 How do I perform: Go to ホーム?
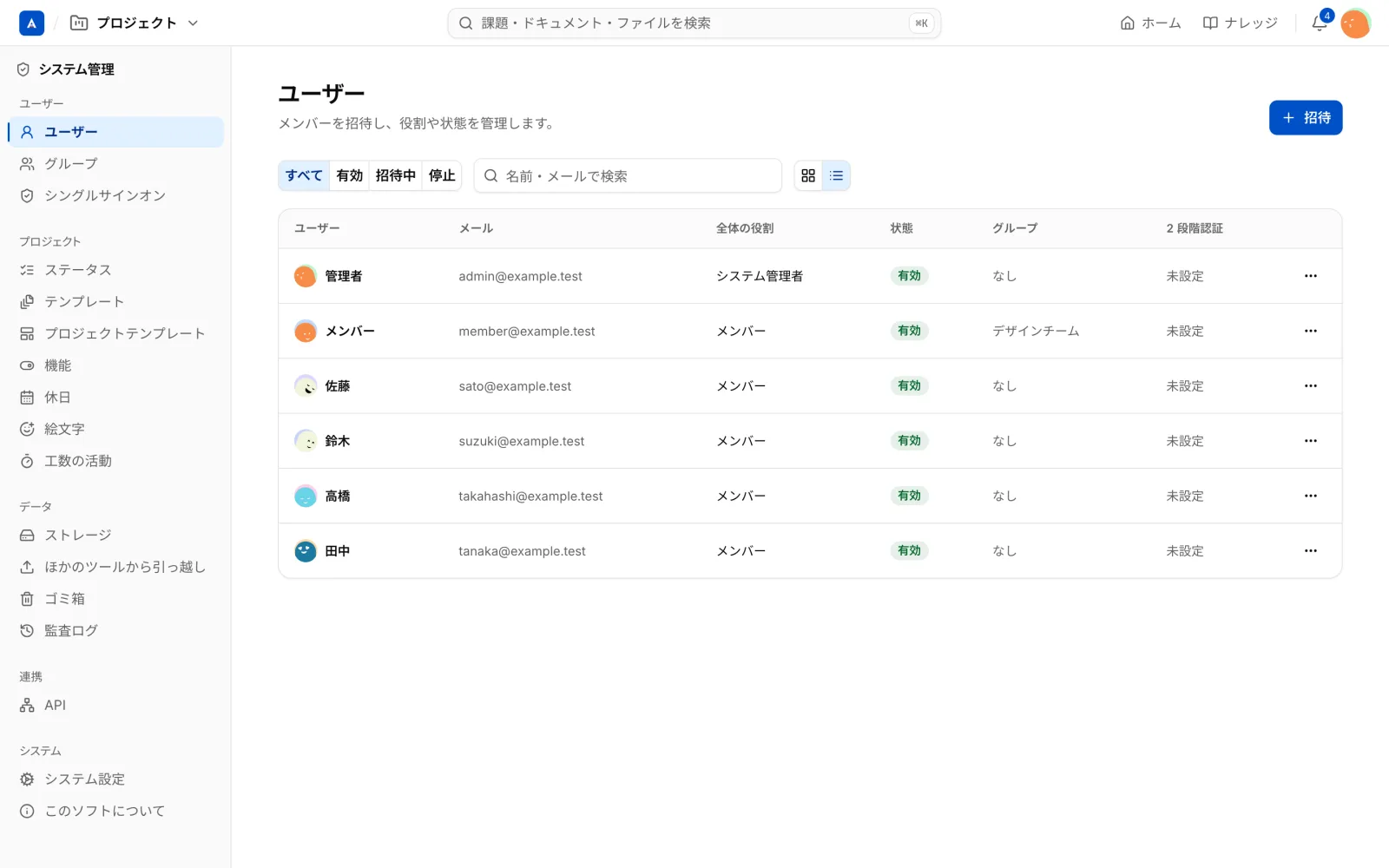tap(1150, 23)
